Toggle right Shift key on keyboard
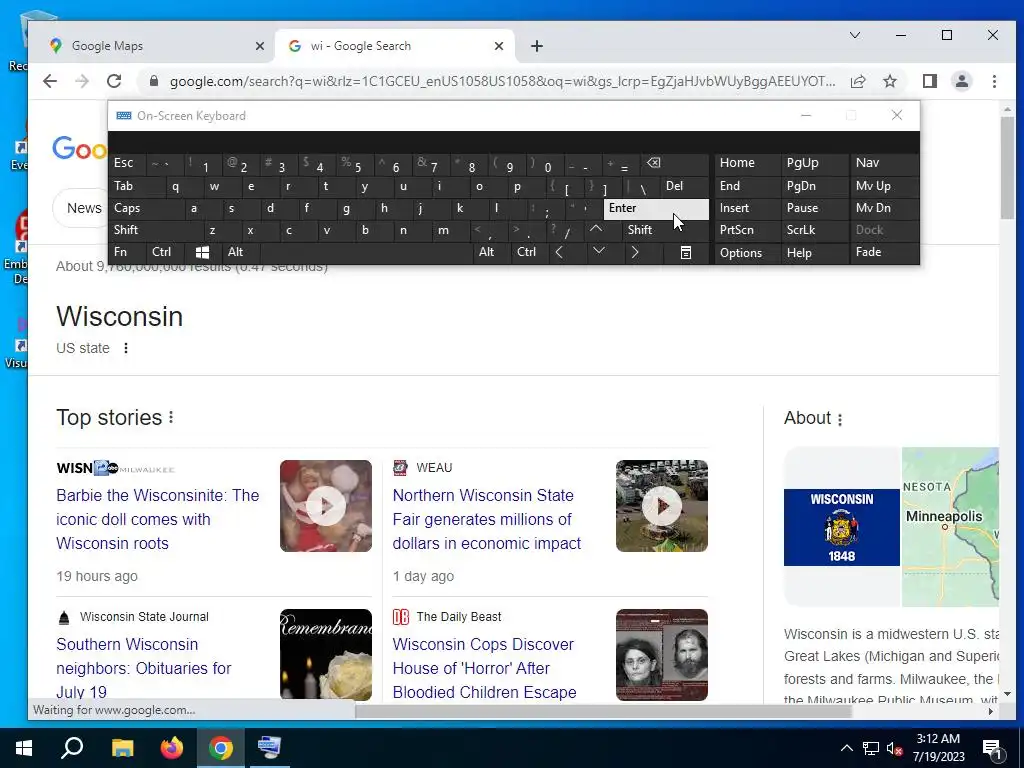 click(665, 230)
